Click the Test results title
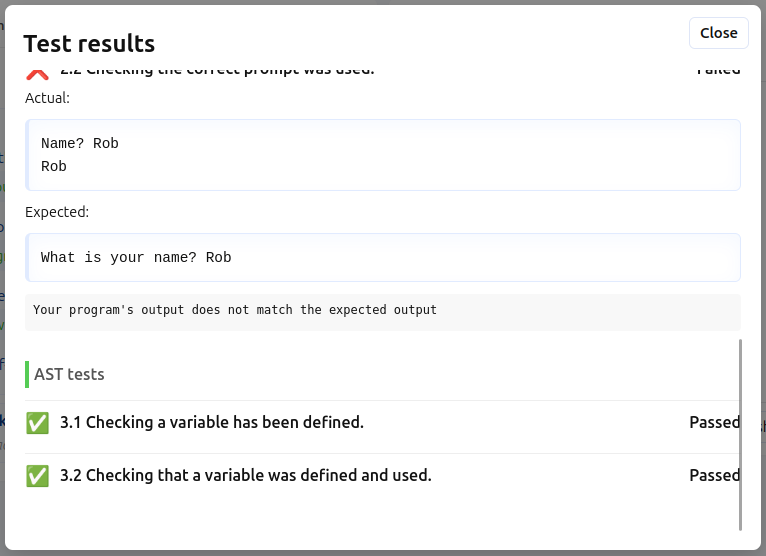 [x=89, y=43]
